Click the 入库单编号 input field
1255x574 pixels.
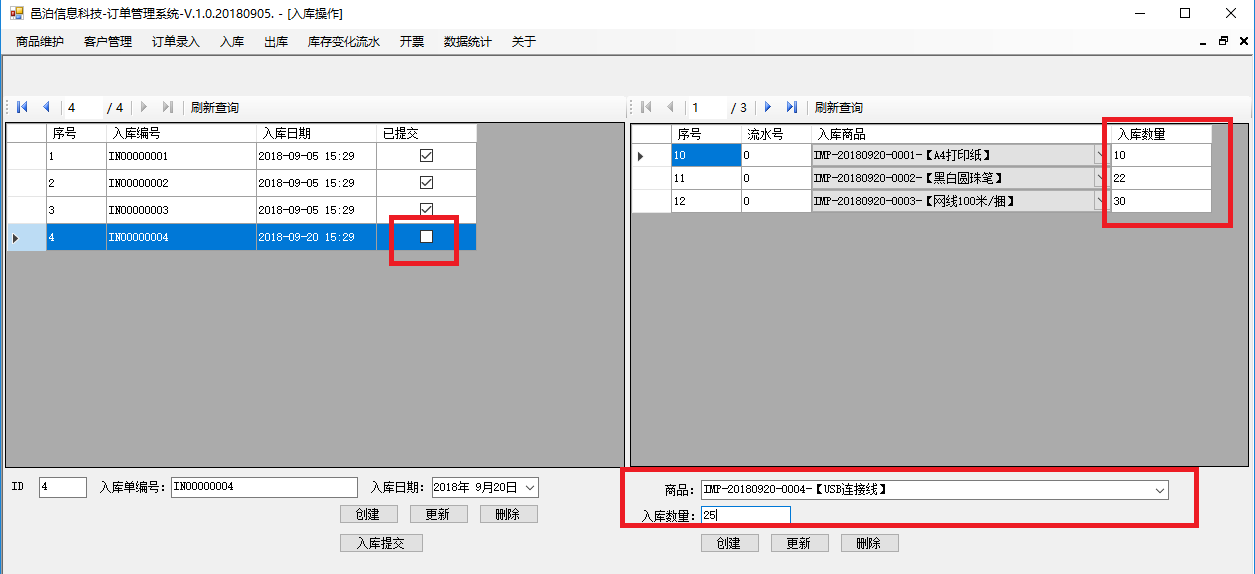pos(264,487)
